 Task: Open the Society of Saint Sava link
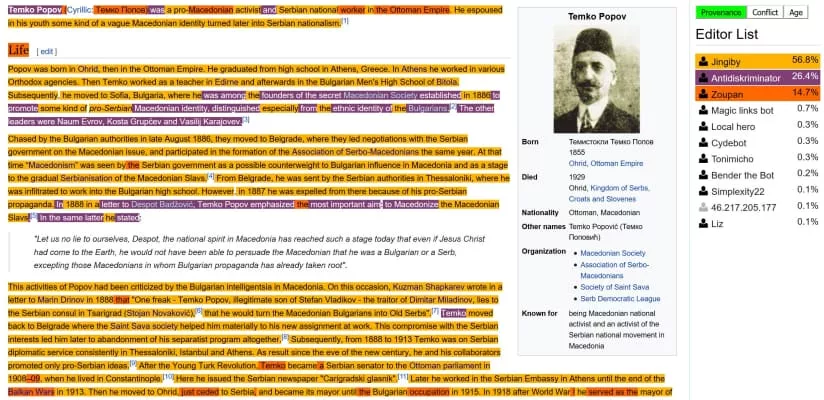pyautogui.click(x=616, y=286)
